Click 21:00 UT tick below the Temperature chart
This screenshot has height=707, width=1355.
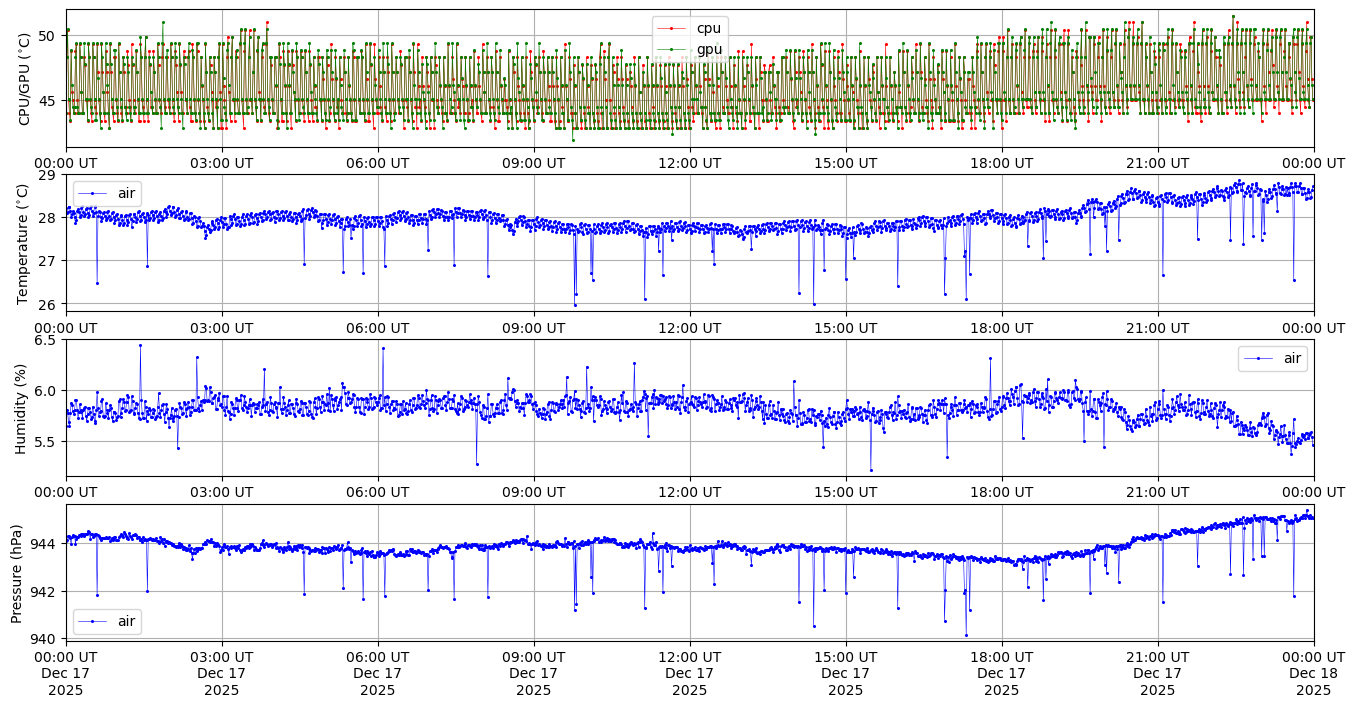[1157, 327]
